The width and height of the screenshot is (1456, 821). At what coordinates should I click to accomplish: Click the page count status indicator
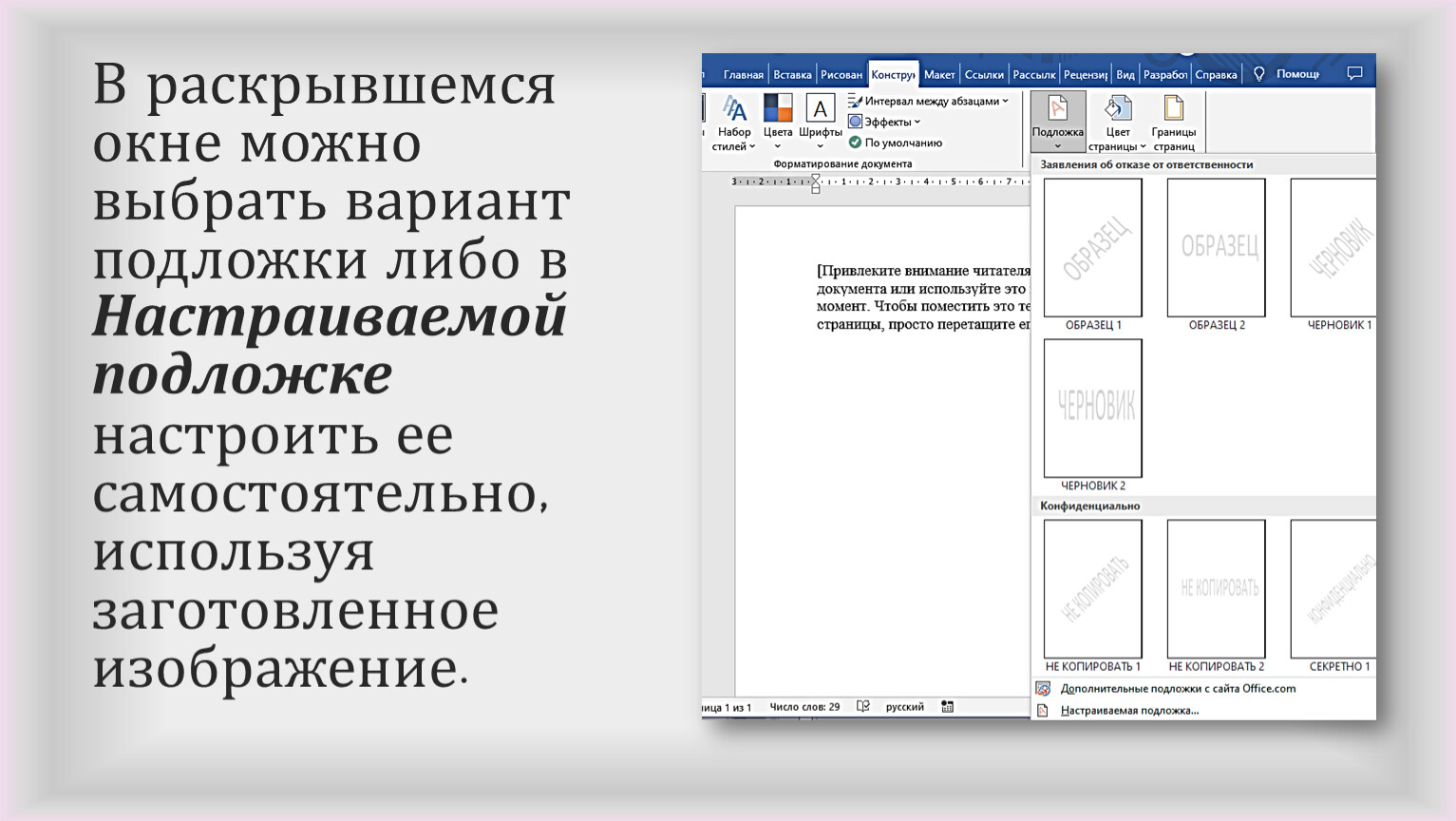pos(727,707)
